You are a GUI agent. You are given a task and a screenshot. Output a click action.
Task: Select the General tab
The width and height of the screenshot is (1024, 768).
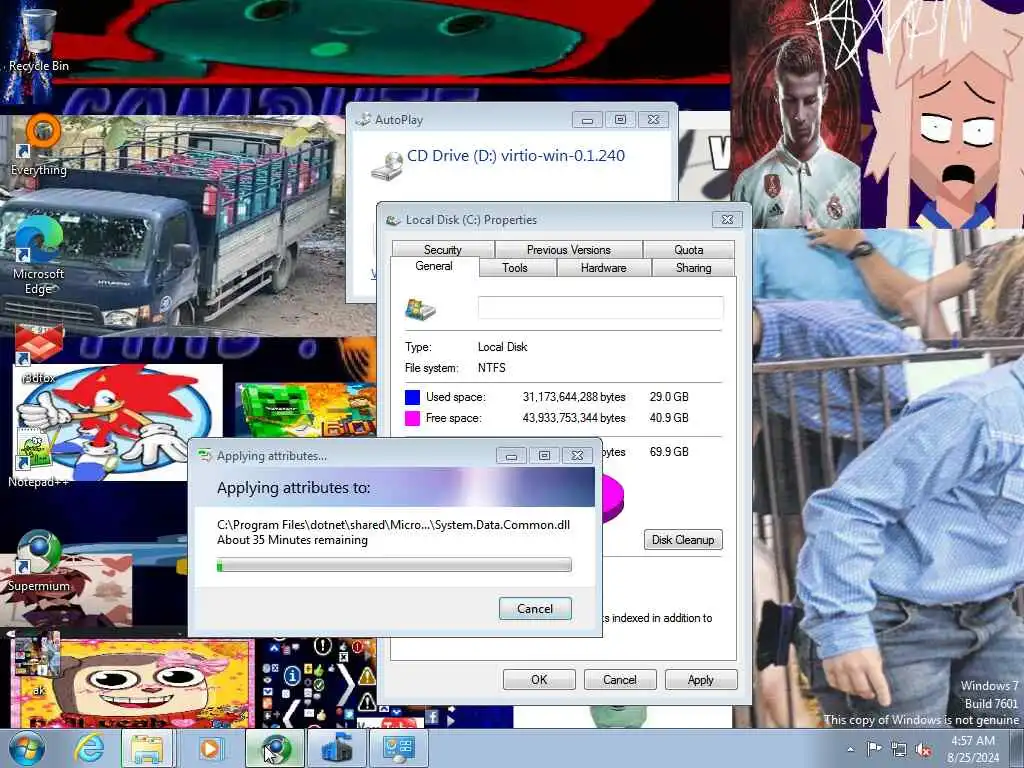(x=434, y=266)
